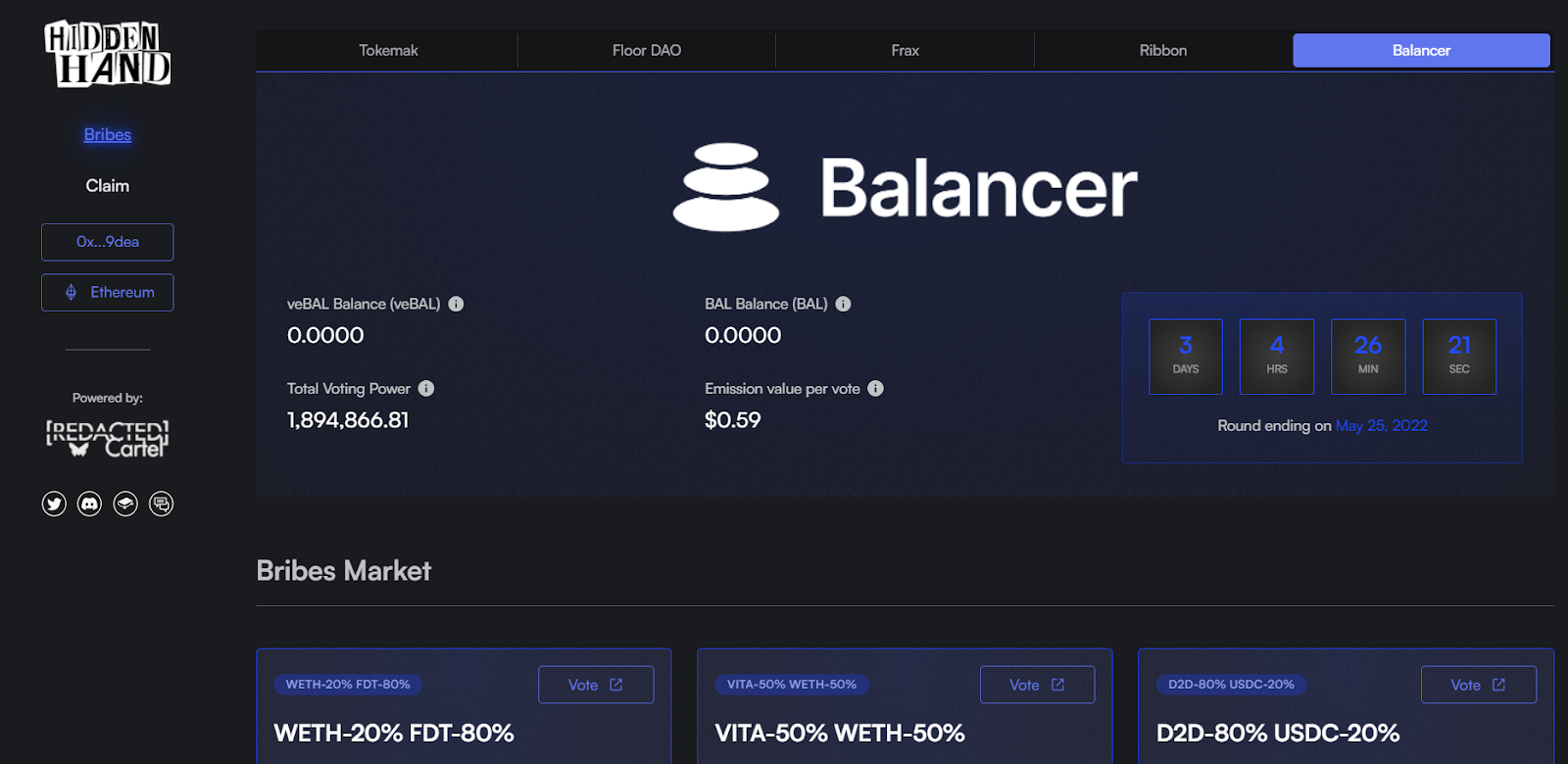Switch to the Tokemak tab
Screen dimensions: 1568x764
pos(388,50)
